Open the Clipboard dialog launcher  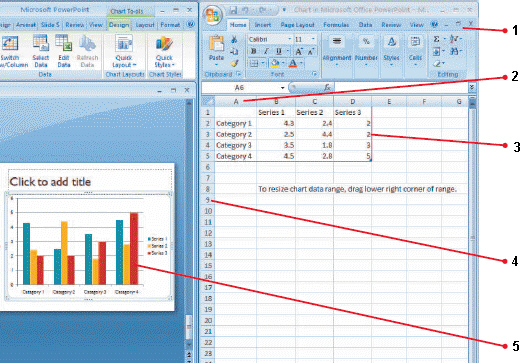[239, 74]
